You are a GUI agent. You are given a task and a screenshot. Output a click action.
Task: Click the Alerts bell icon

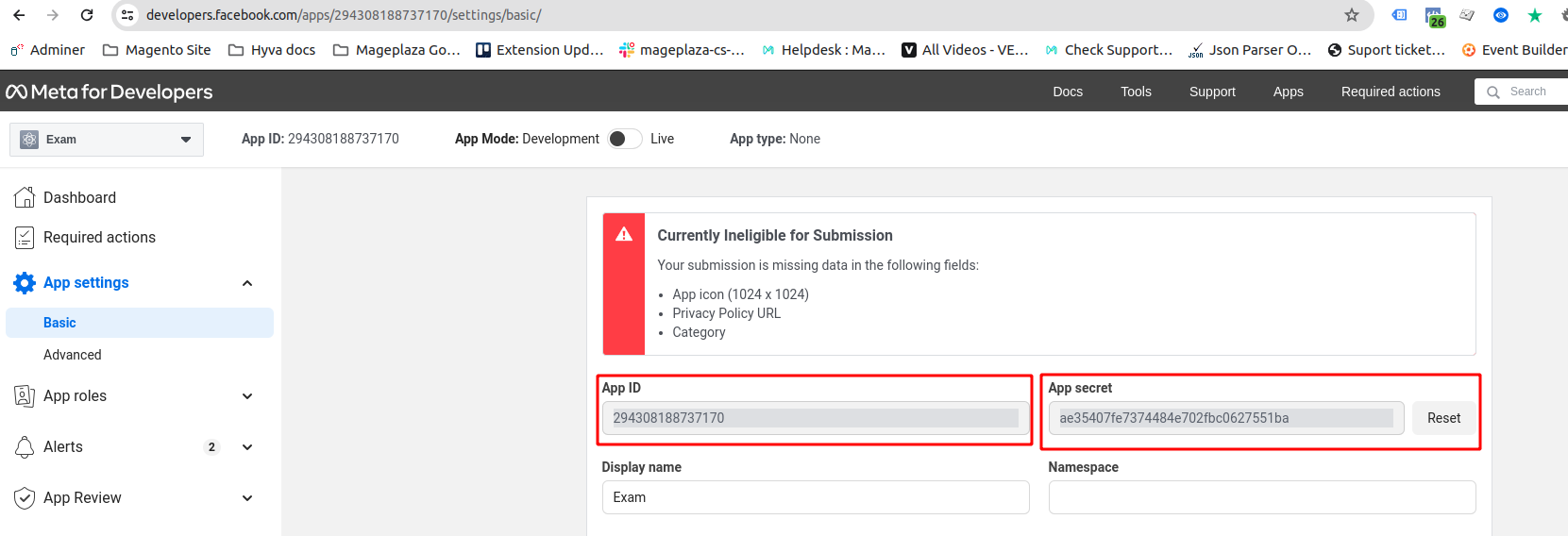[x=25, y=447]
